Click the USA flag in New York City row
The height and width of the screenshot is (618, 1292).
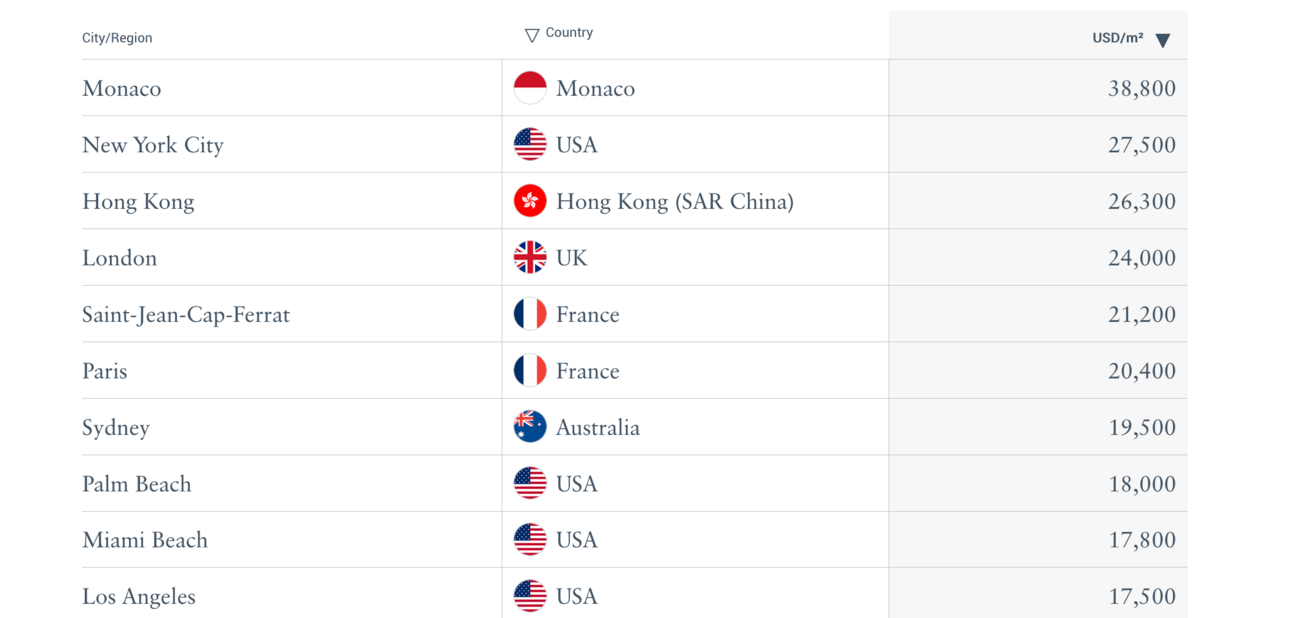(530, 144)
